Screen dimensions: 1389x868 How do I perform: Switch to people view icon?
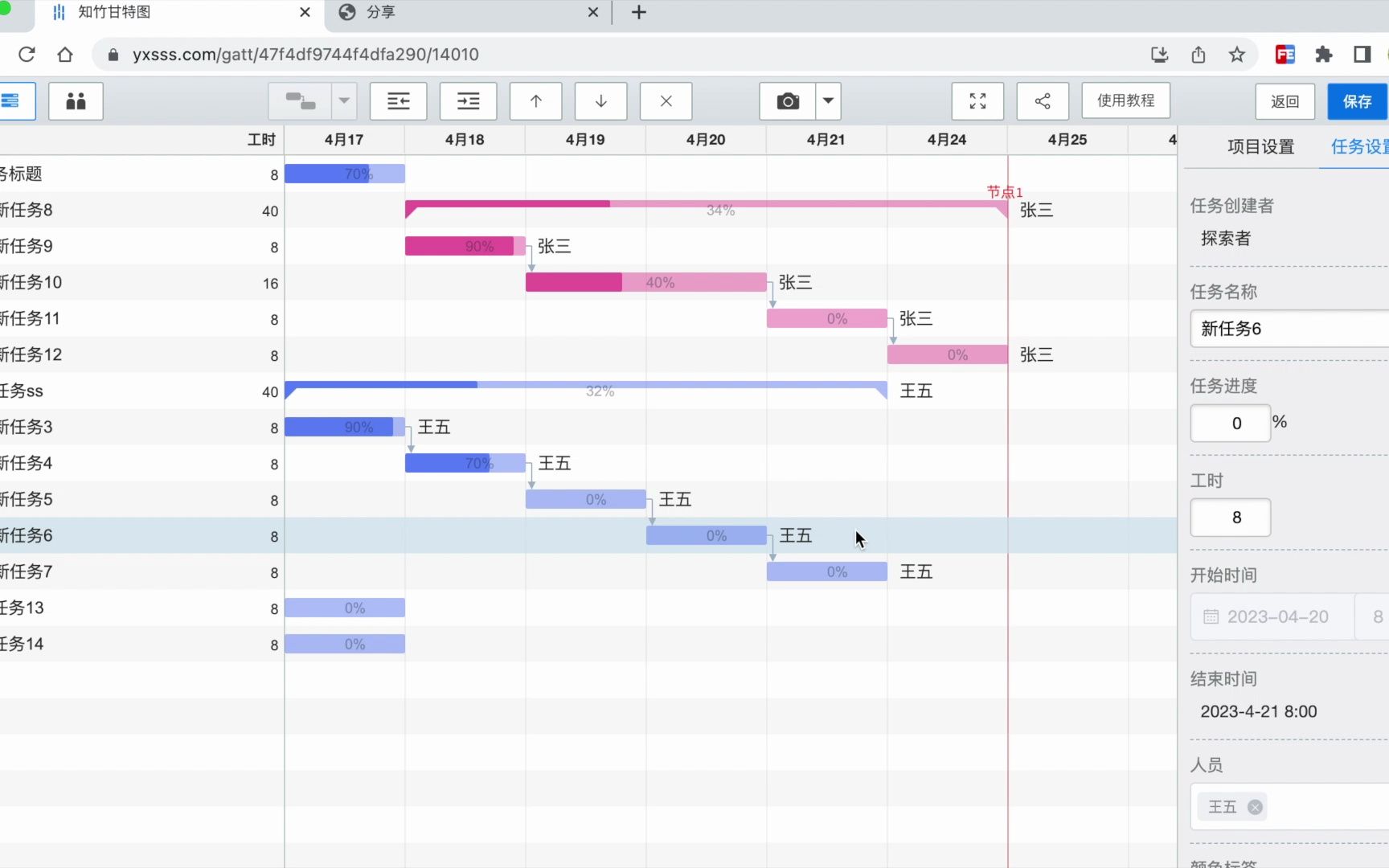(76, 101)
